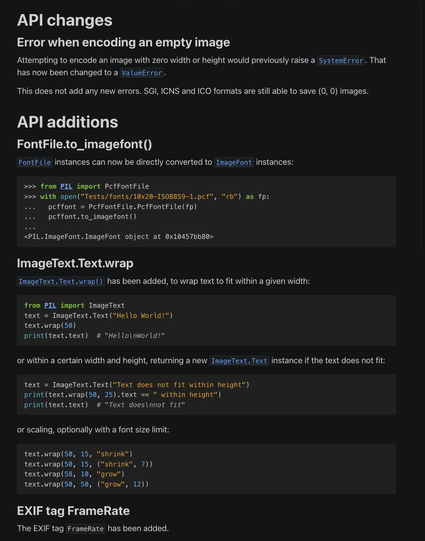The image size is (425, 541).
Task: Click the ImageText.Text.wrap heading
Action: pyautogui.click(x=75, y=263)
